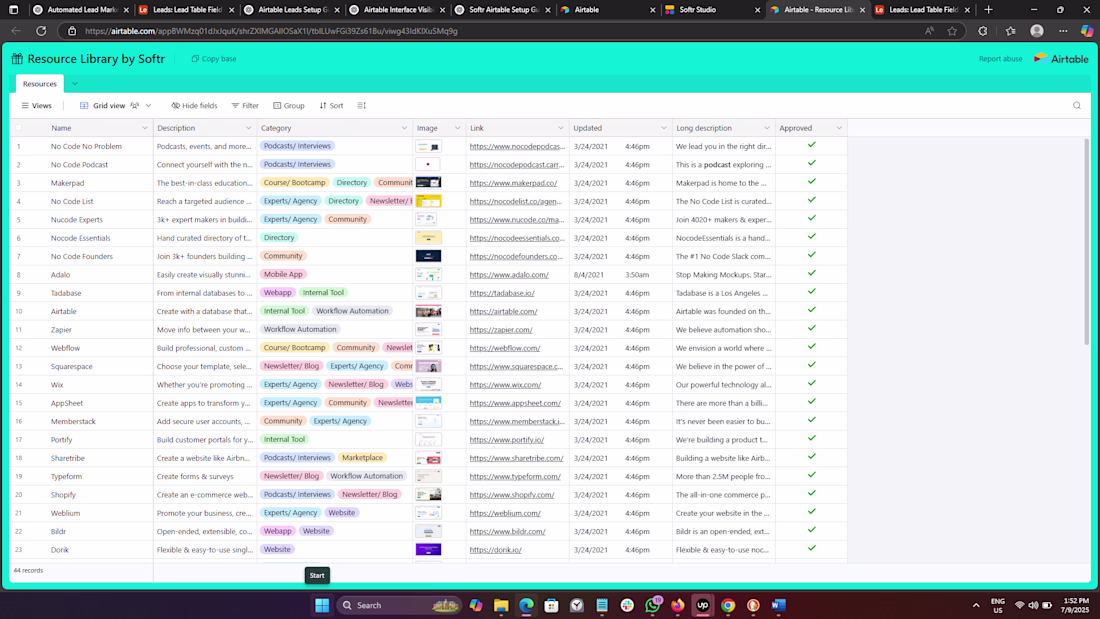Viewport: 1100px width, 619px height.
Task: Open the makerpad.co link
Action: 513,183
